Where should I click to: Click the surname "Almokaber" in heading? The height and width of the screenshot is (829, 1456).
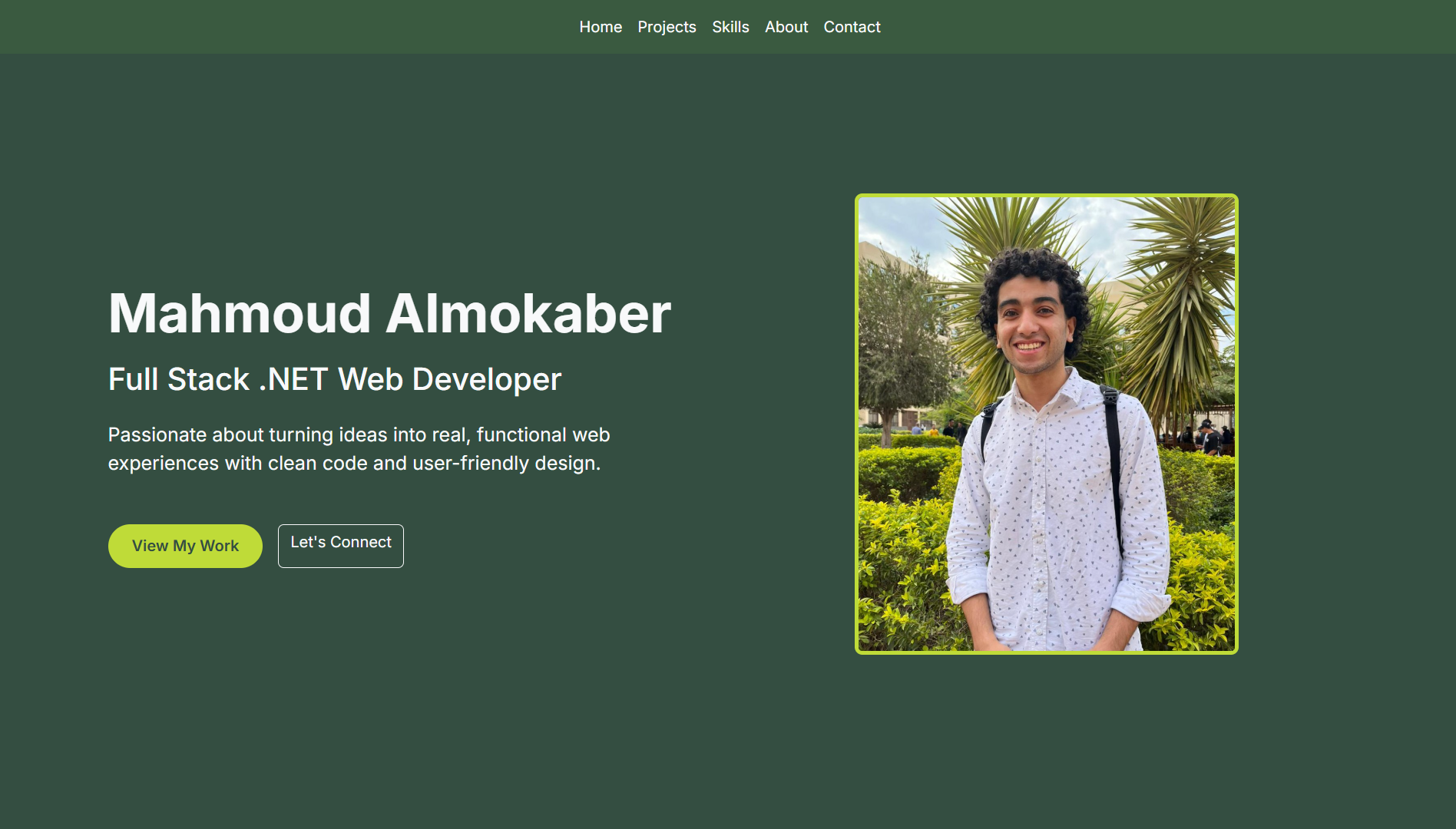[528, 314]
